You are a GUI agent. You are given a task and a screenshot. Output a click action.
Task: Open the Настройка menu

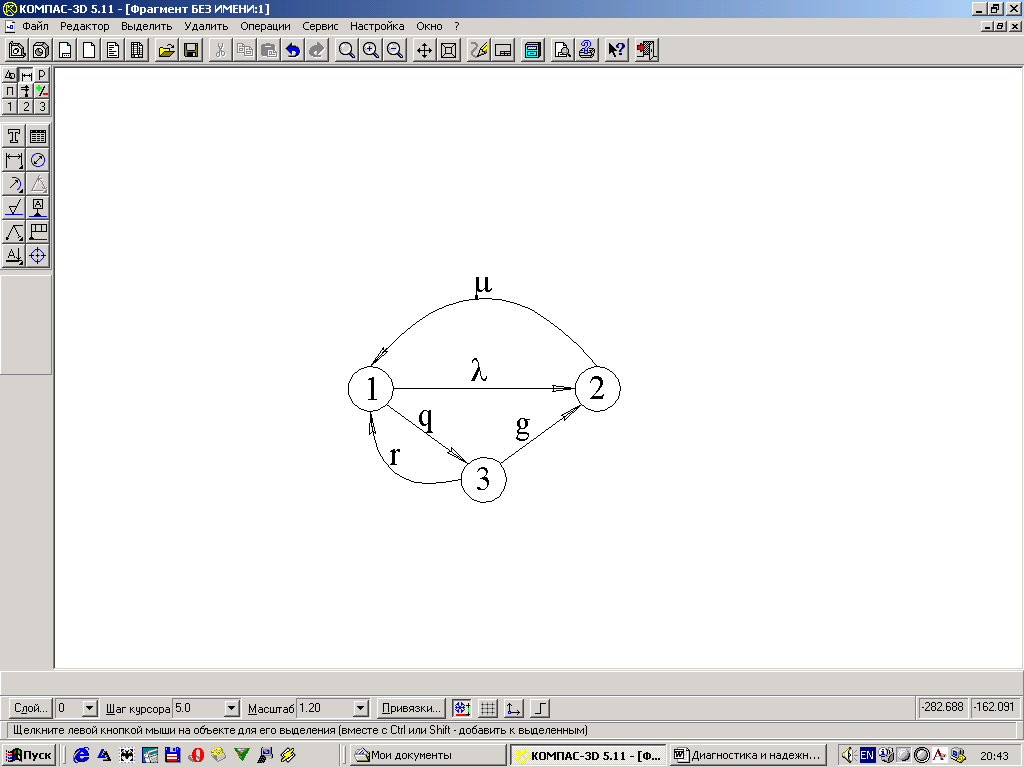click(377, 26)
